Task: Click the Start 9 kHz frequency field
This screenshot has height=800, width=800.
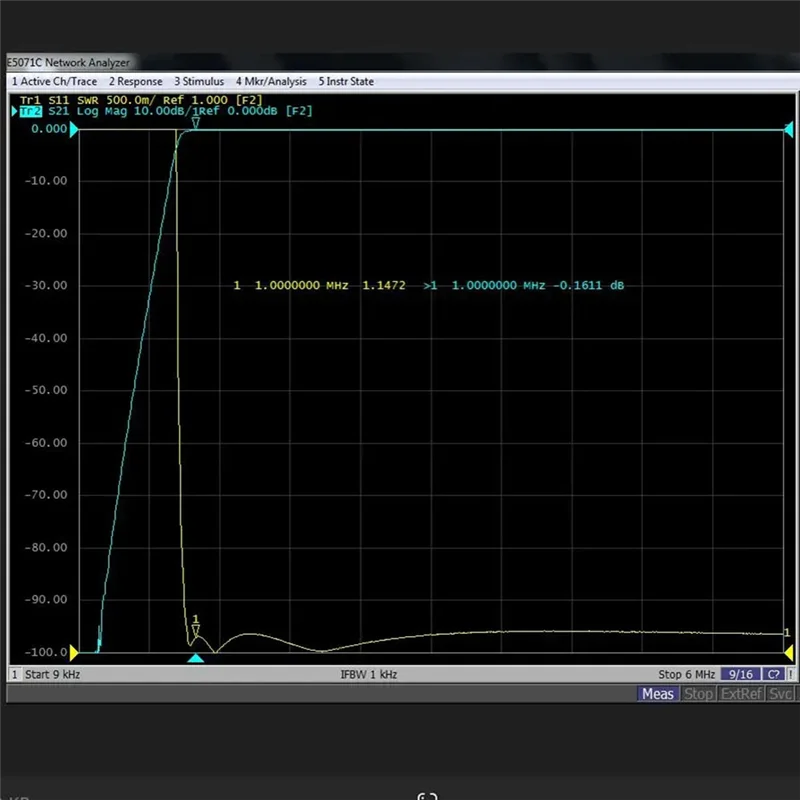Action: 52,674
